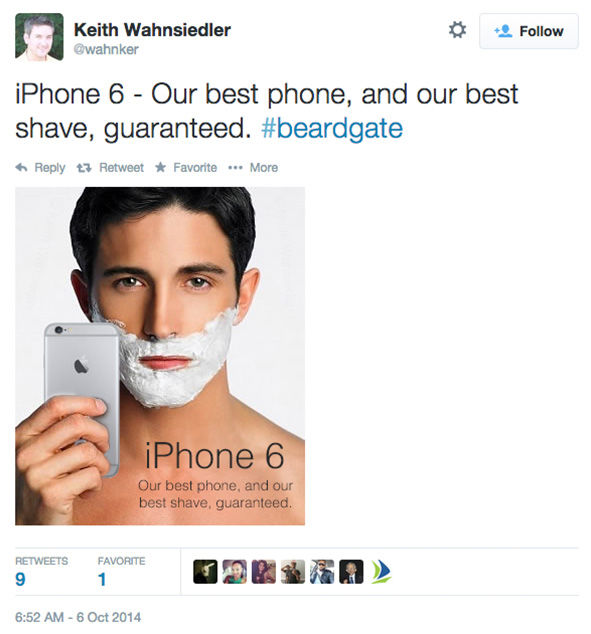Click the reply arrow icon
This screenshot has width=591, height=634.
click(x=21, y=167)
